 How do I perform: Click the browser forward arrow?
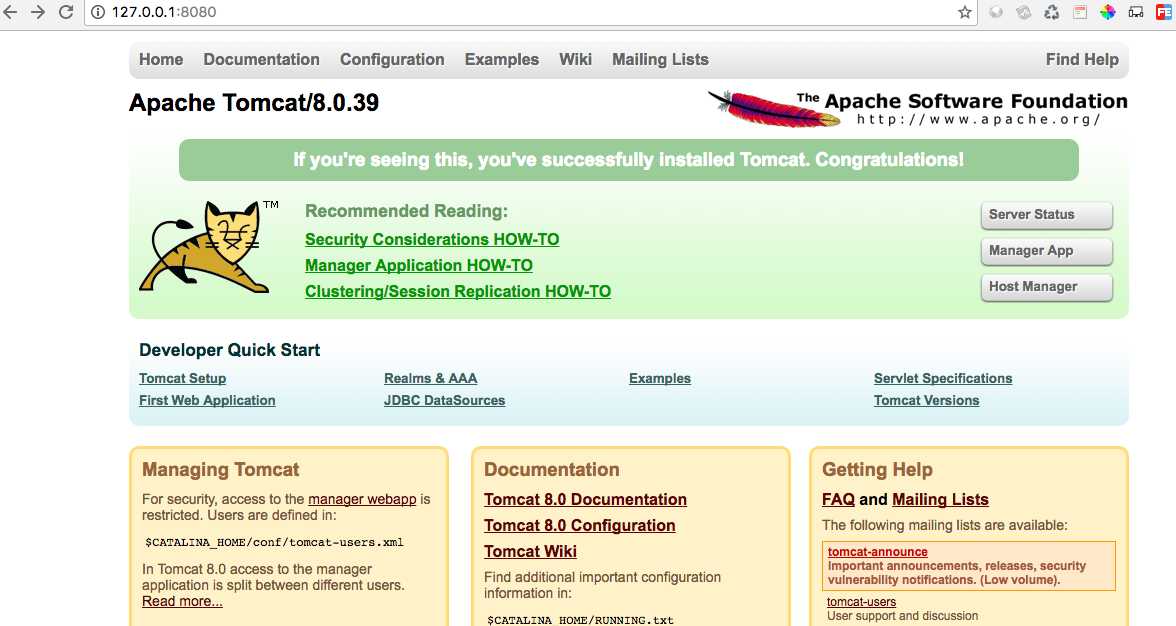pos(38,12)
